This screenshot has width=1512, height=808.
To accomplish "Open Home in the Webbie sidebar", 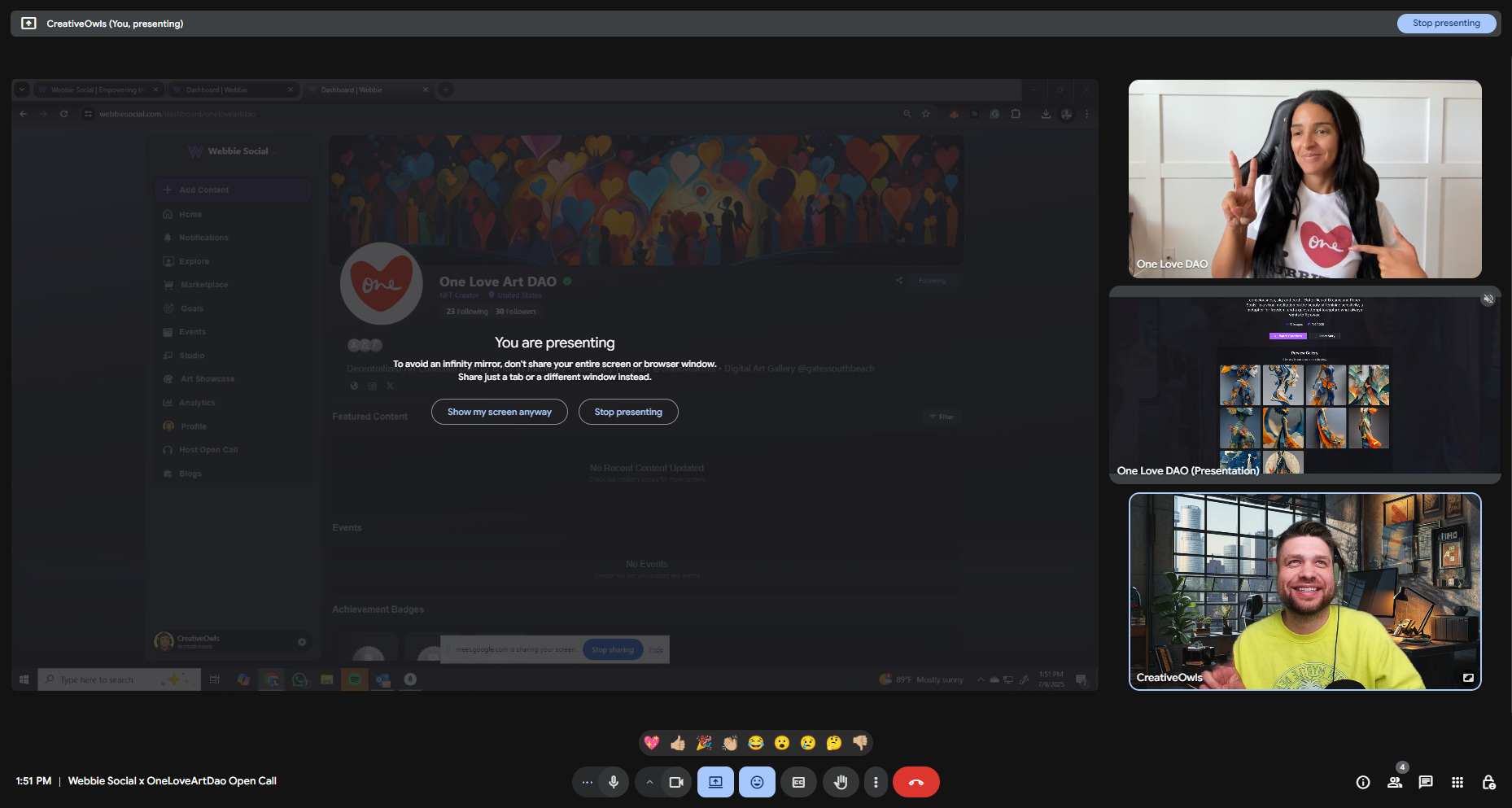I will pyautogui.click(x=190, y=214).
